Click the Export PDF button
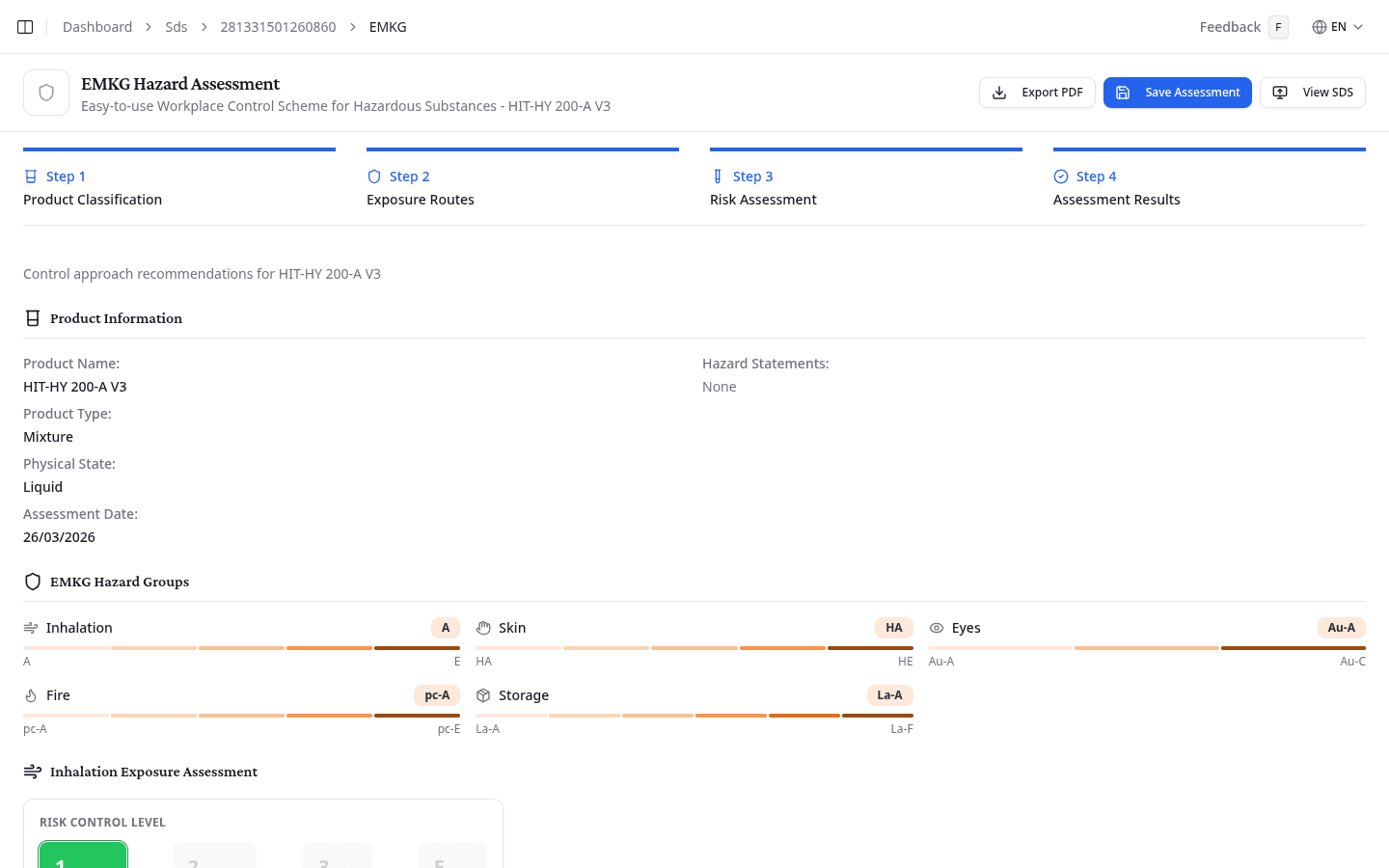The height and width of the screenshot is (868, 1389). [1037, 93]
